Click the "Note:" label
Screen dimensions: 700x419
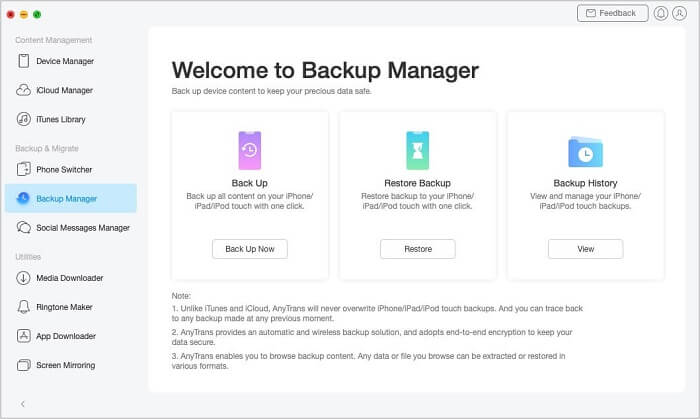click(x=181, y=296)
